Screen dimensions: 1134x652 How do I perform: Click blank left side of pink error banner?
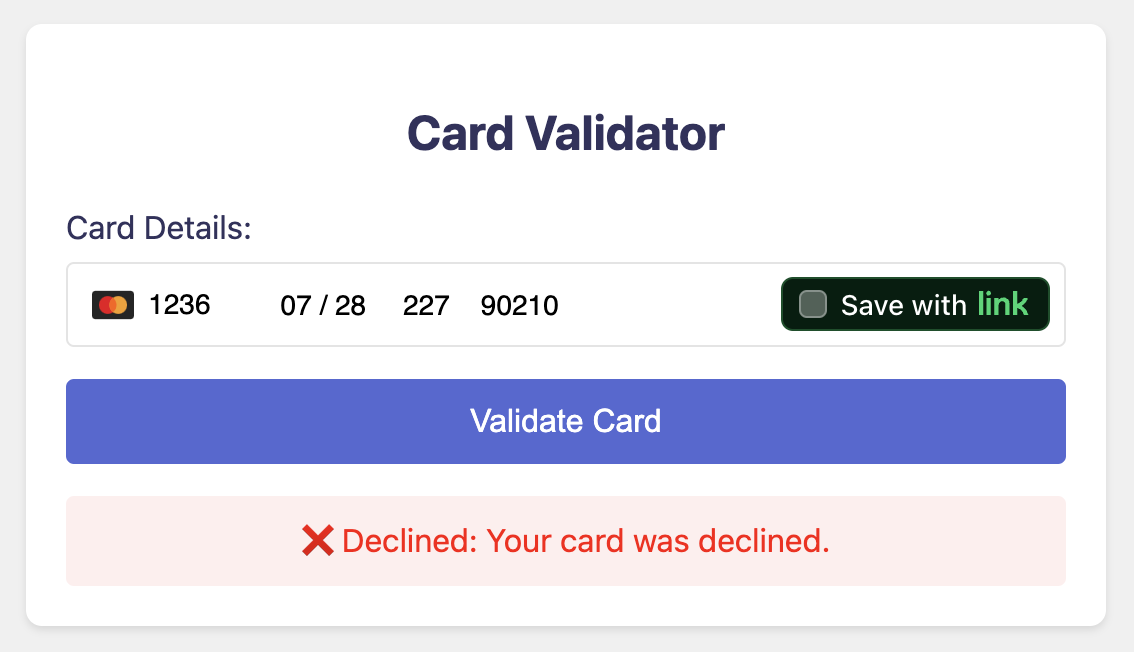pyautogui.click(x=170, y=541)
